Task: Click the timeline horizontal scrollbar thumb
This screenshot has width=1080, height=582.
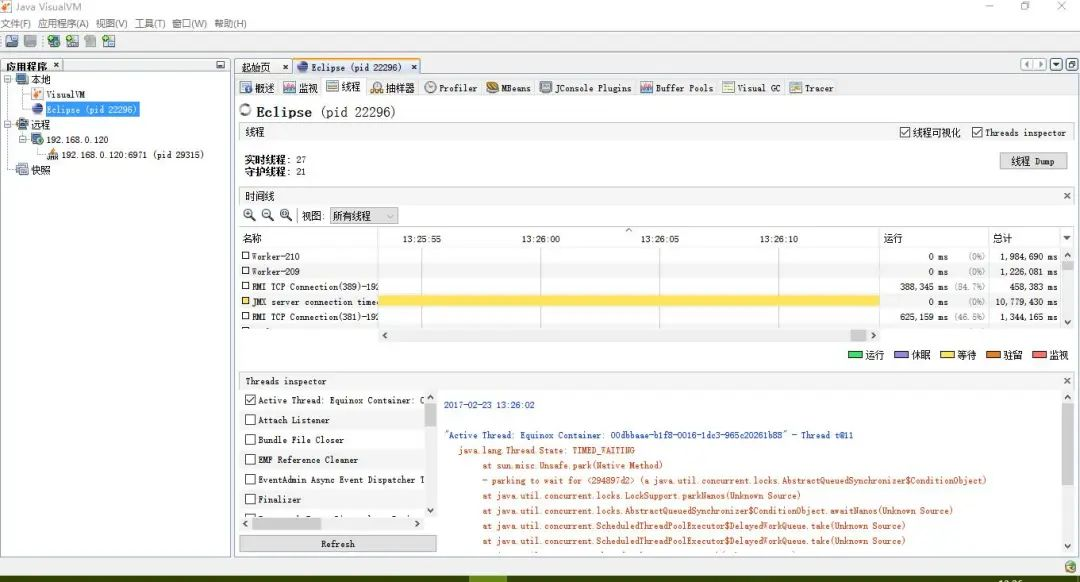Action: pos(858,335)
